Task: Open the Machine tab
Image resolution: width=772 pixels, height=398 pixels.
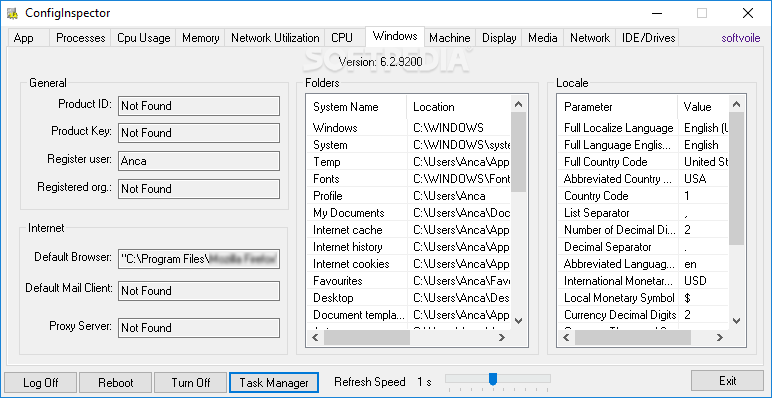Action: (450, 38)
